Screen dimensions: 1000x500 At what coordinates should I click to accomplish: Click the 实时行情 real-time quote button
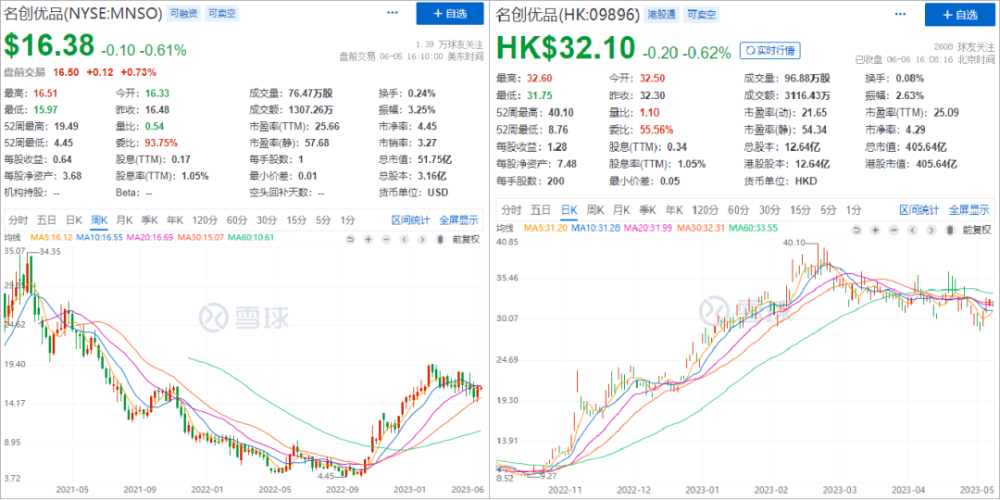click(x=770, y=50)
